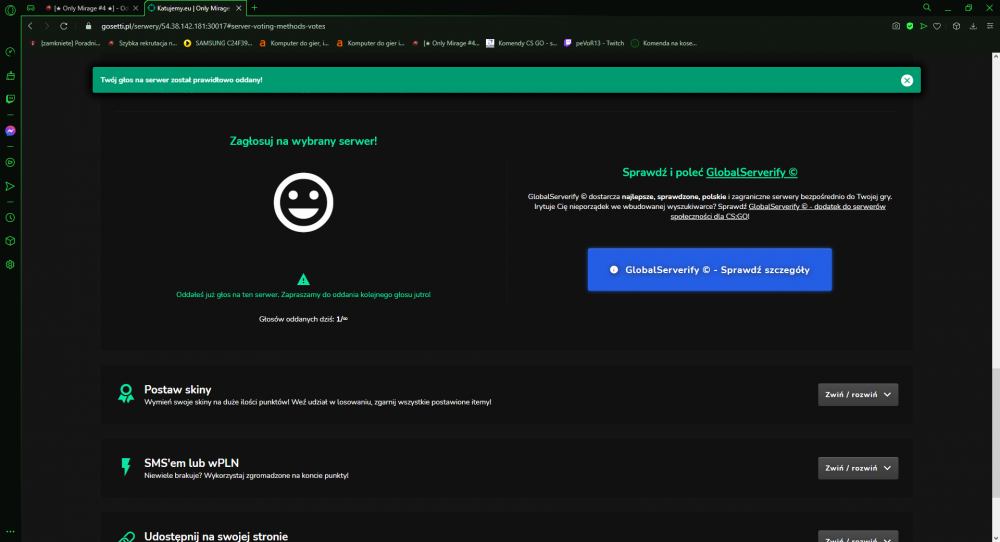Click the 'Głosów oddanych dziś' counter text
The width and height of the screenshot is (1000, 542).
click(304, 319)
